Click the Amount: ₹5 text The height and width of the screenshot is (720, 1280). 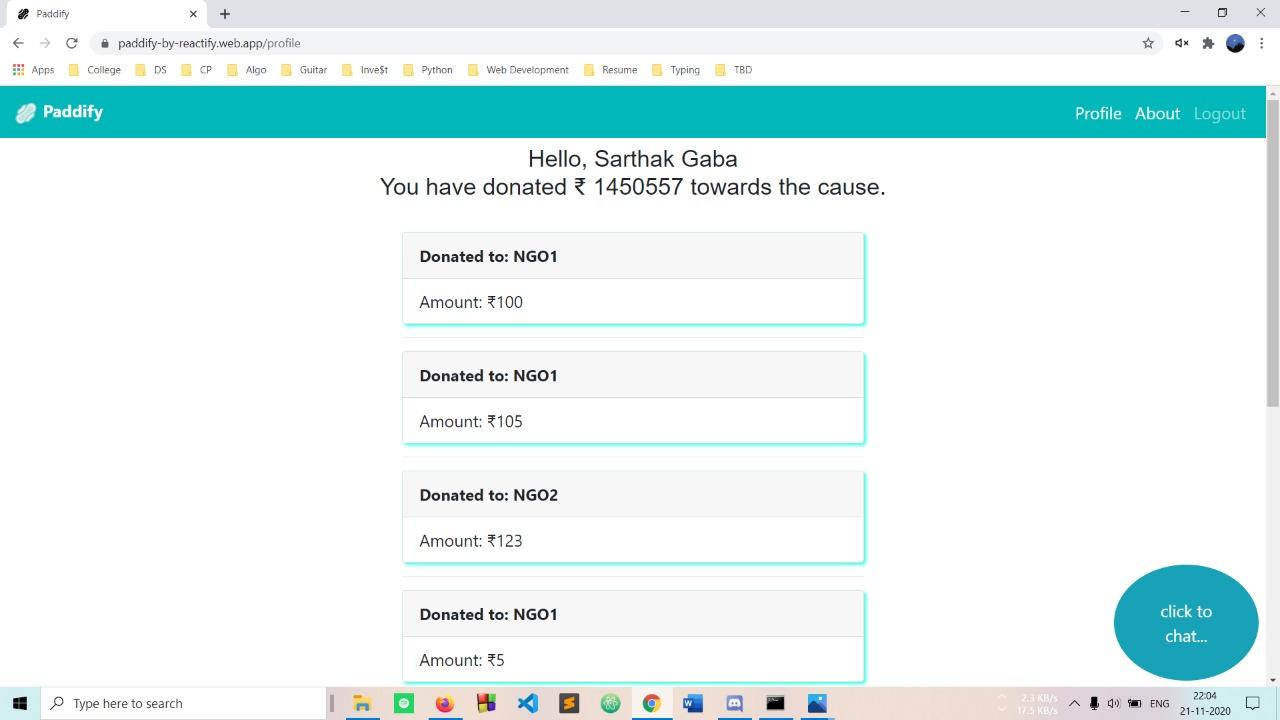[x=462, y=660]
